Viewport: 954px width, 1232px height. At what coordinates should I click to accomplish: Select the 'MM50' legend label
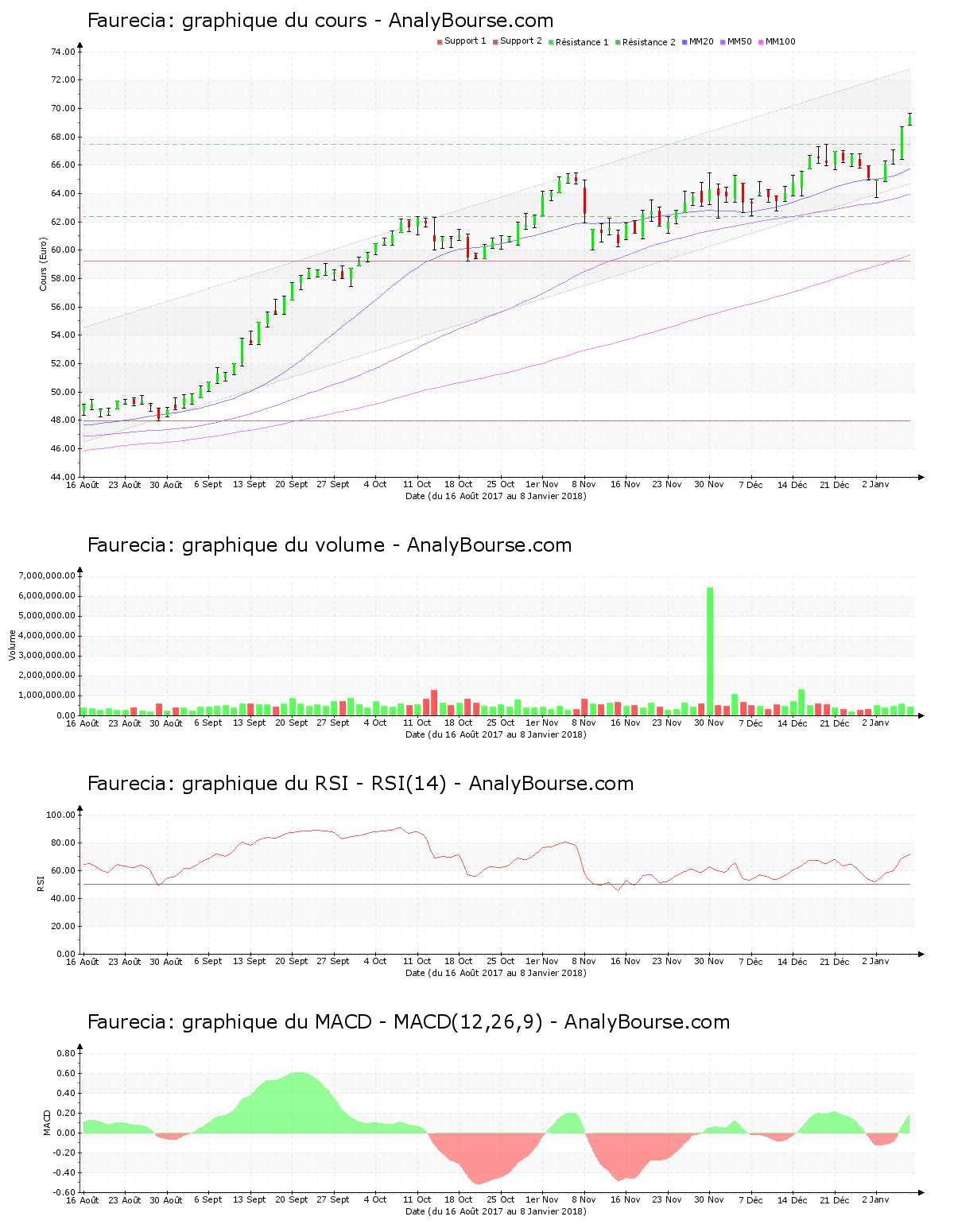click(739, 41)
